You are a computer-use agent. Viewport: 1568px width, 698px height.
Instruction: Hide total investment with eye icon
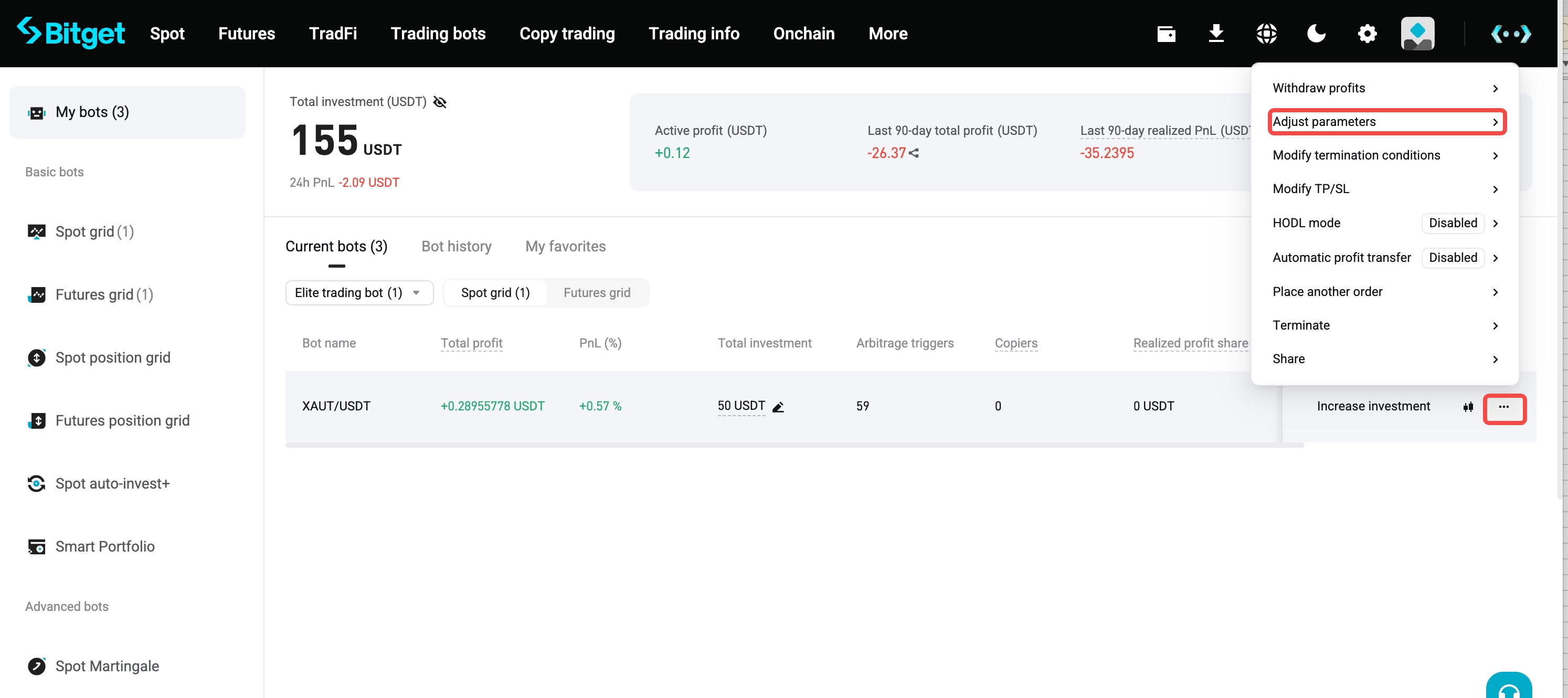point(439,102)
